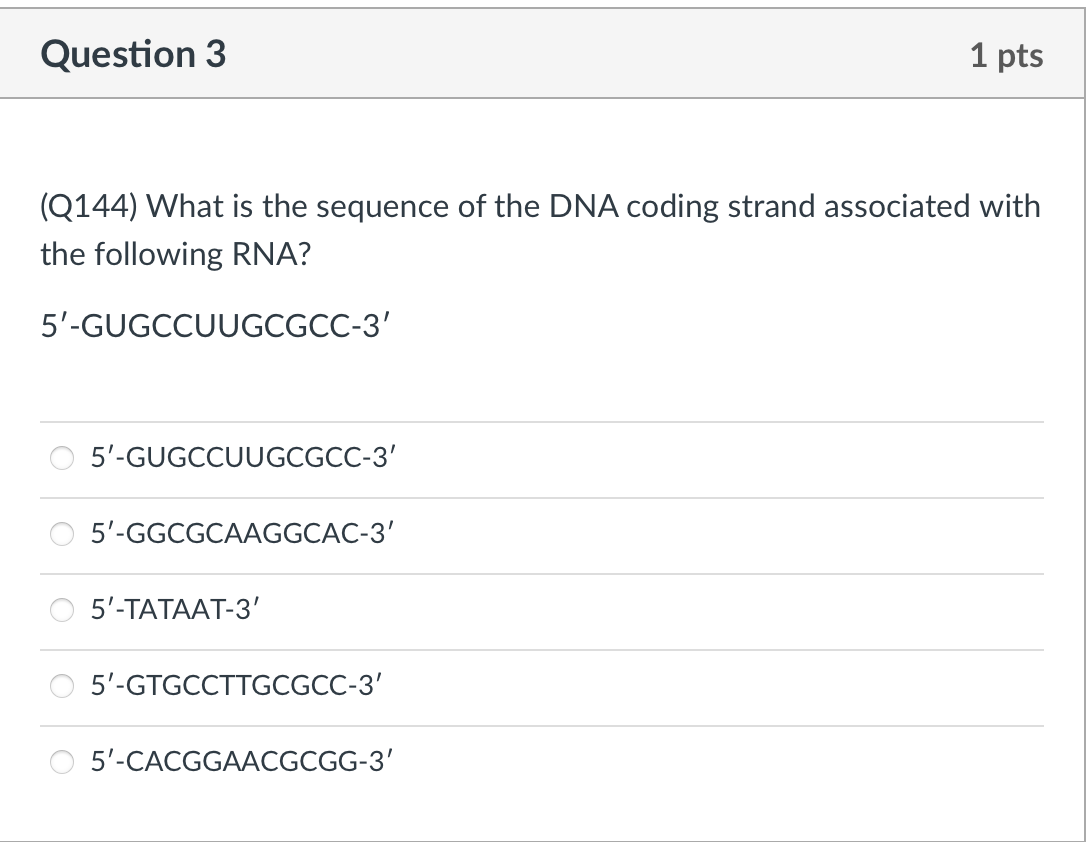Click the 1 pts label
This screenshot has width=1092, height=842.
(x=1007, y=56)
